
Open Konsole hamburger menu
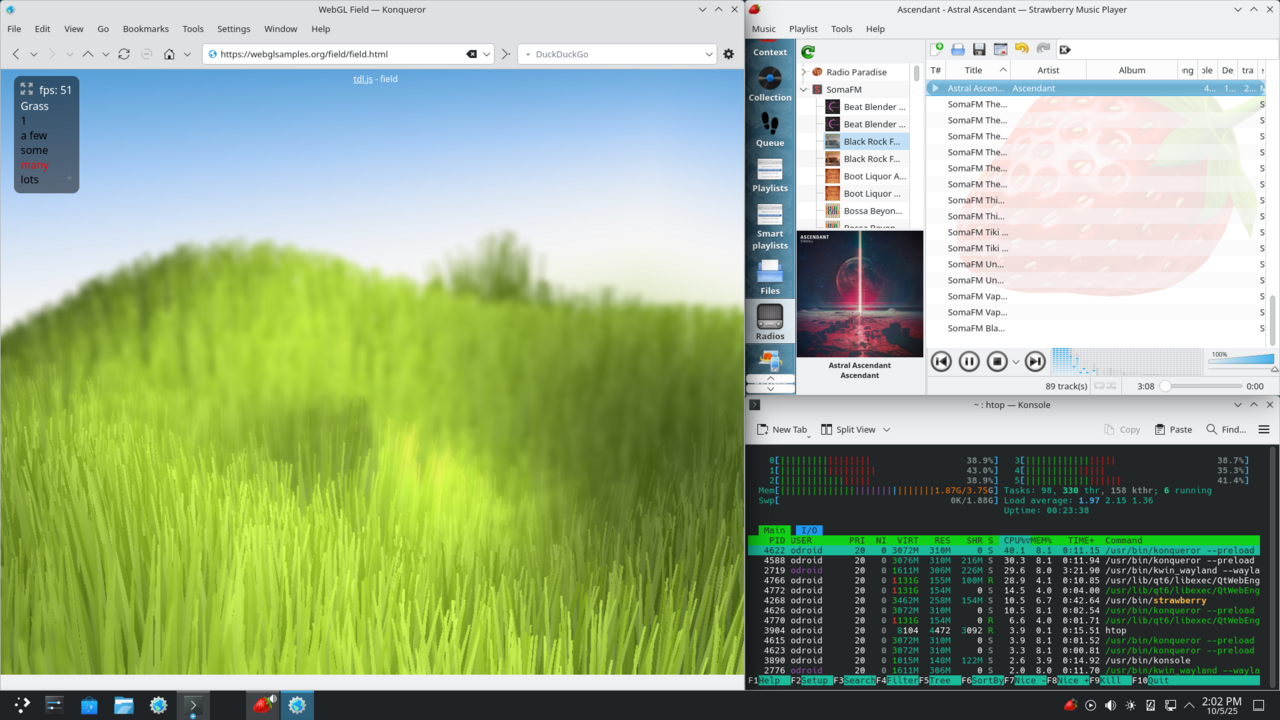tap(1263, 429)
